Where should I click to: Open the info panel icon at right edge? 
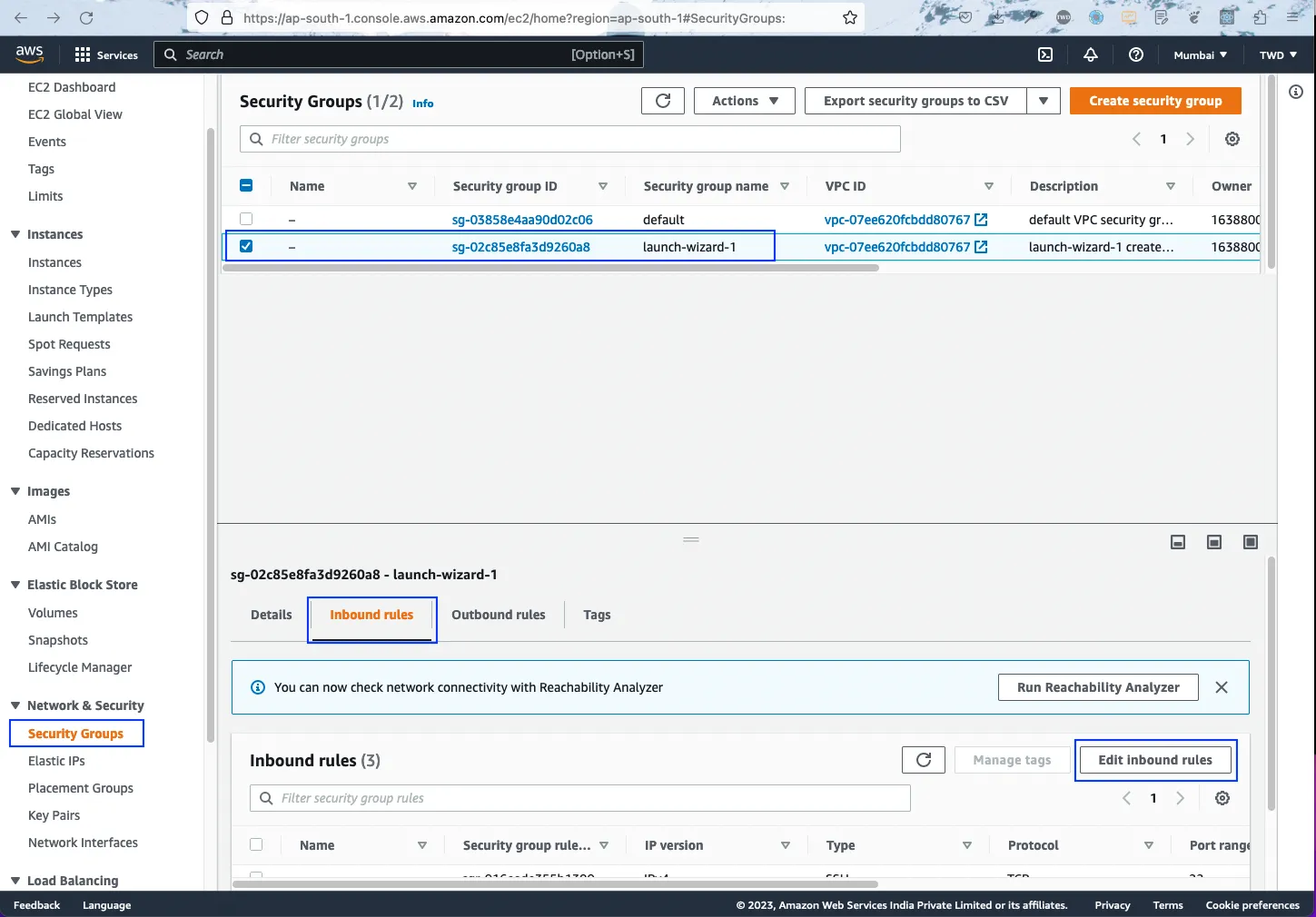(1296, 92)
